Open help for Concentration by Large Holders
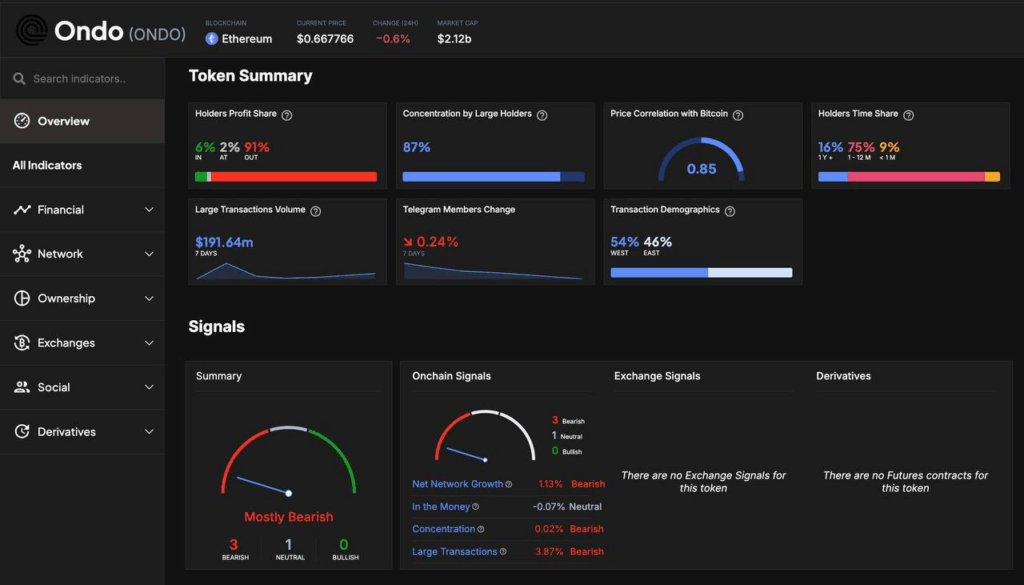 542,115
